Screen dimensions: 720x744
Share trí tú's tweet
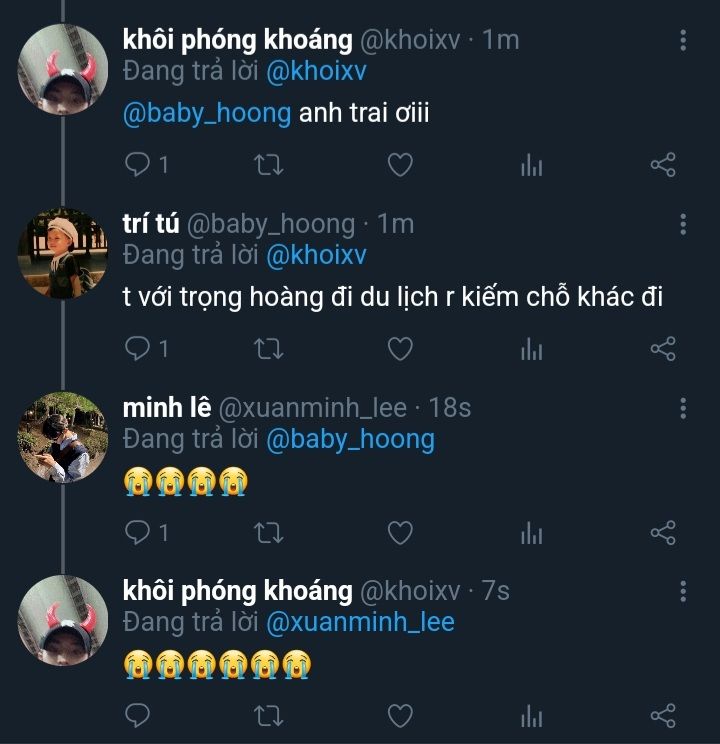[x=663, y=348]
